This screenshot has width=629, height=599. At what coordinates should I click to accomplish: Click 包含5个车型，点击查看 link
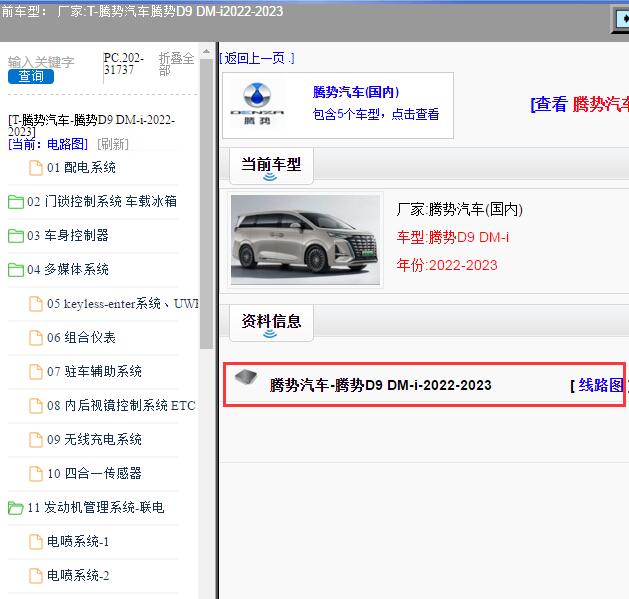point(376,114)
